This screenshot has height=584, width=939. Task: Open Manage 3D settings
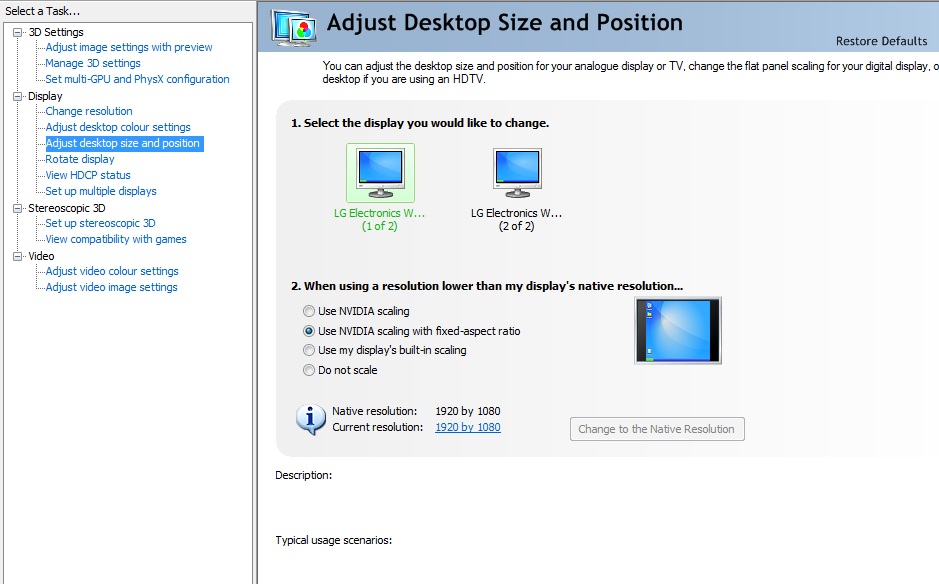coord(93,63)
